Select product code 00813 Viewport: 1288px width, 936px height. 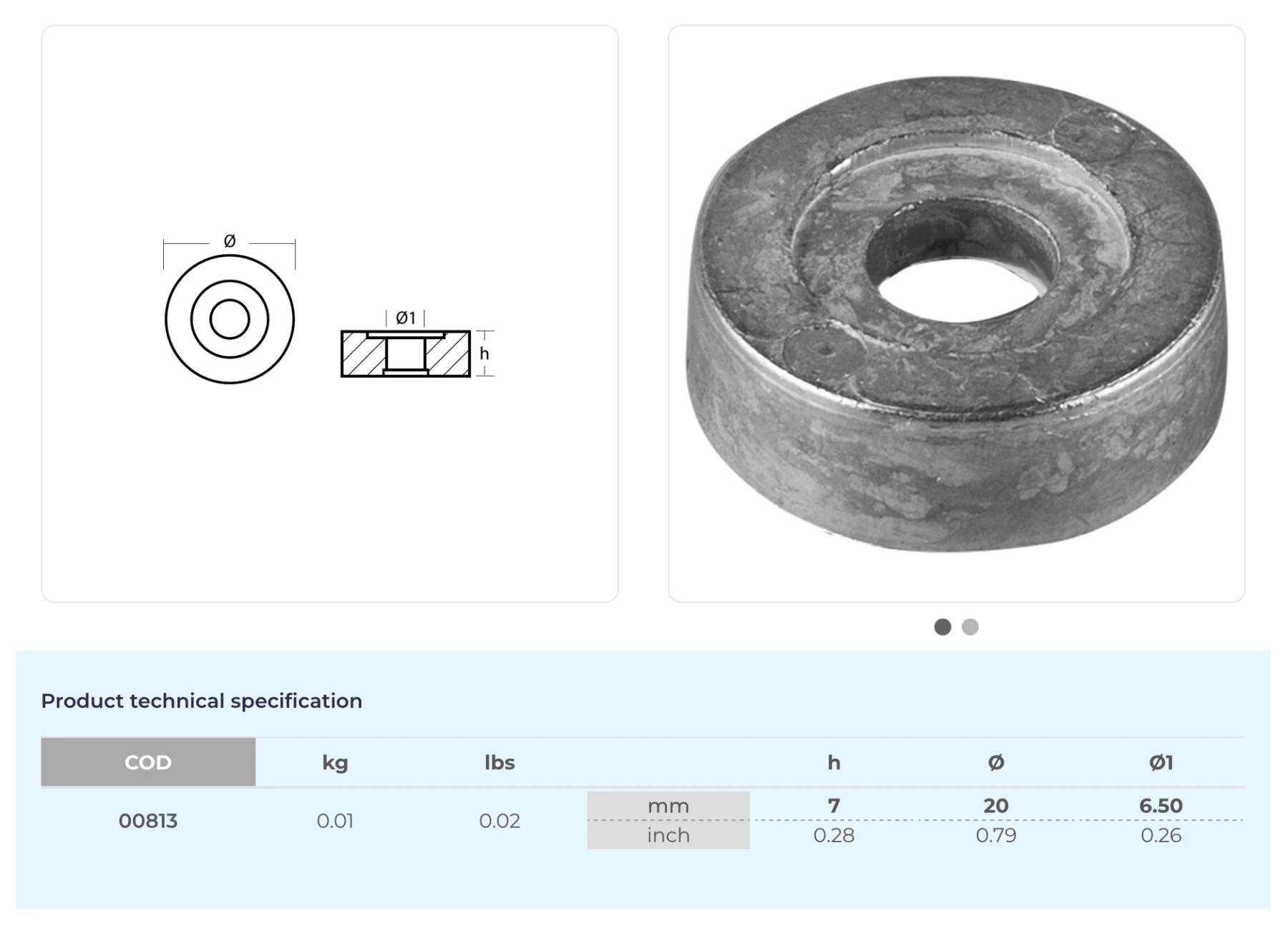[x=148, y=821]
